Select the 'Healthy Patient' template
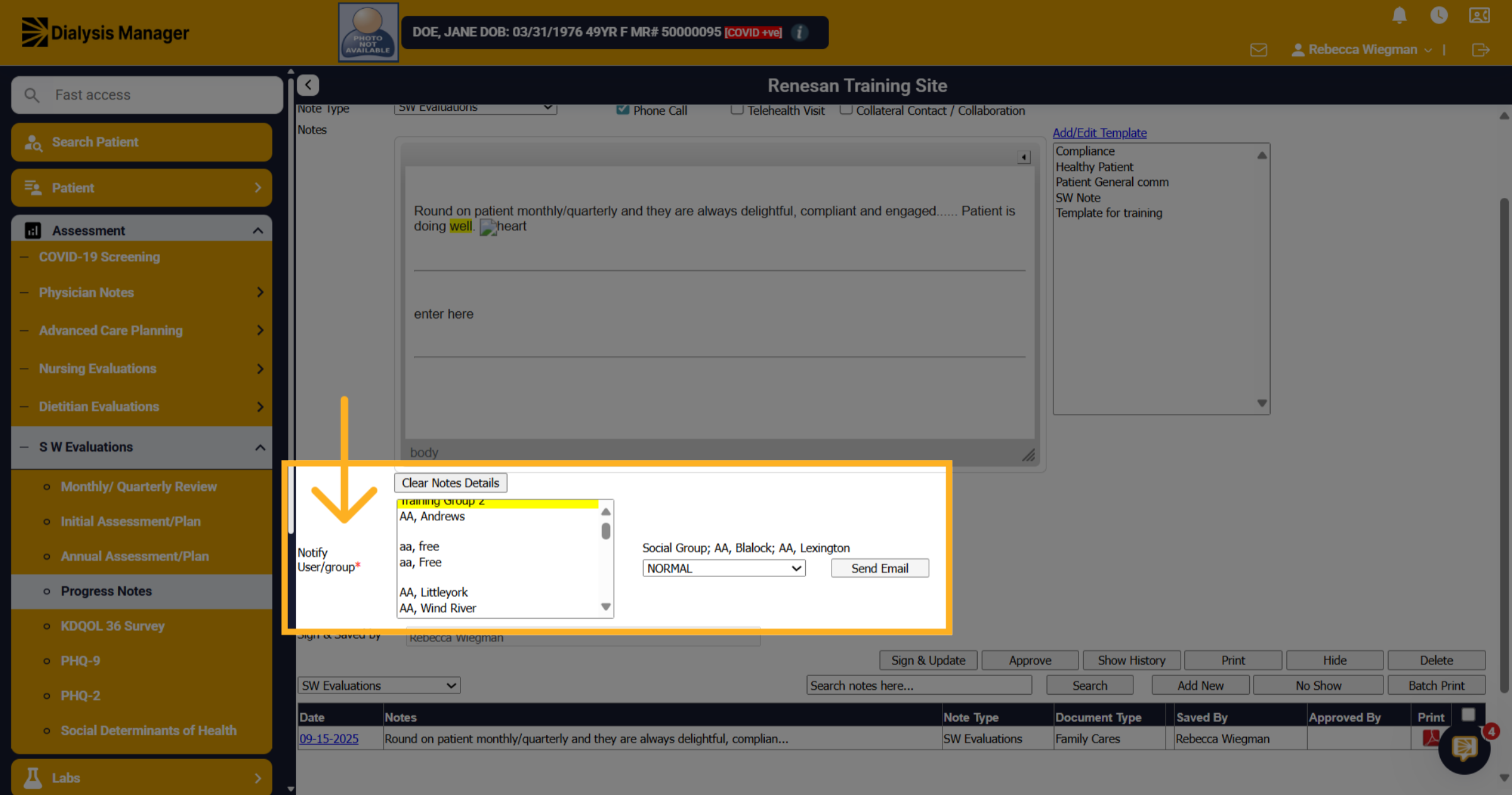Viewport: 1512px width, 795px height. pos(1094,167)
